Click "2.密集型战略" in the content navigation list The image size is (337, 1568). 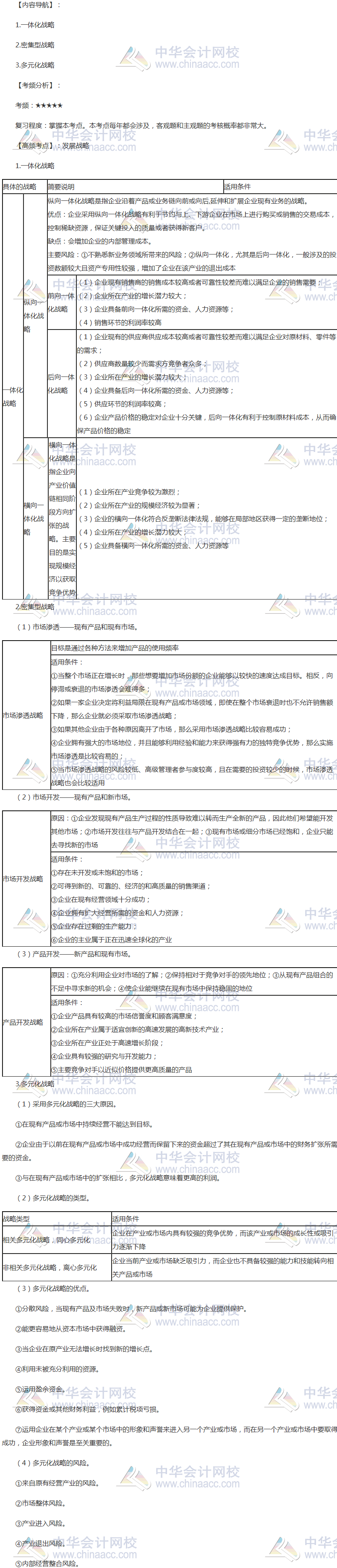(35, 45)
